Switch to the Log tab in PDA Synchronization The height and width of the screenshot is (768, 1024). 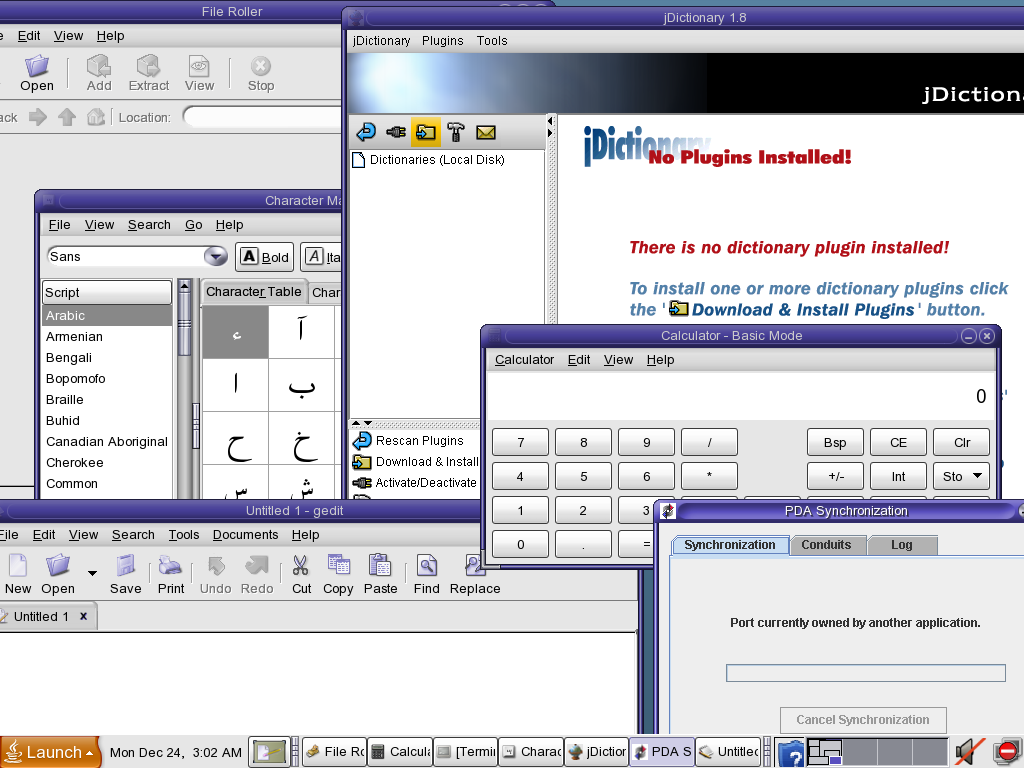tap(901, 545)
